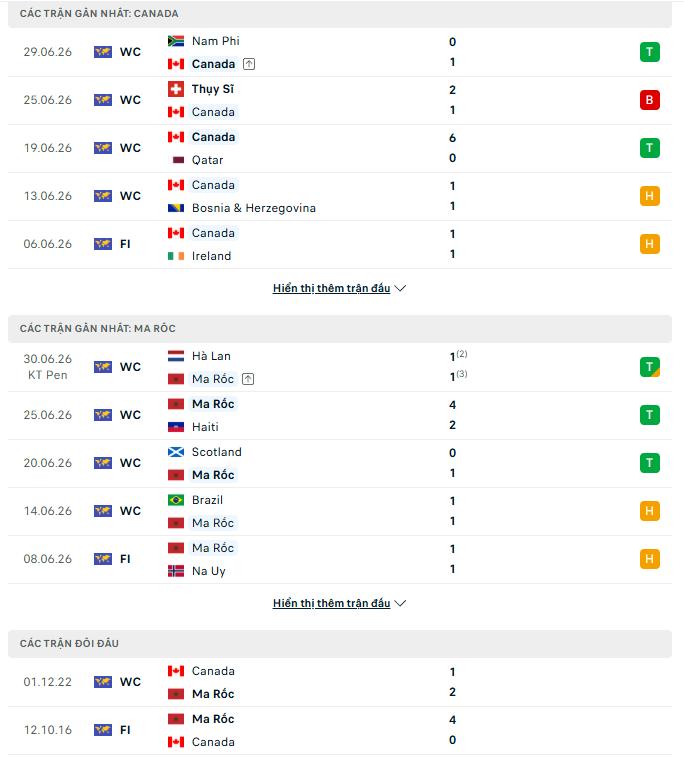The height and width of the screenshot is (757, 684).
Task: Click the Brazil flag icon
Action: [x=176, y=500]
